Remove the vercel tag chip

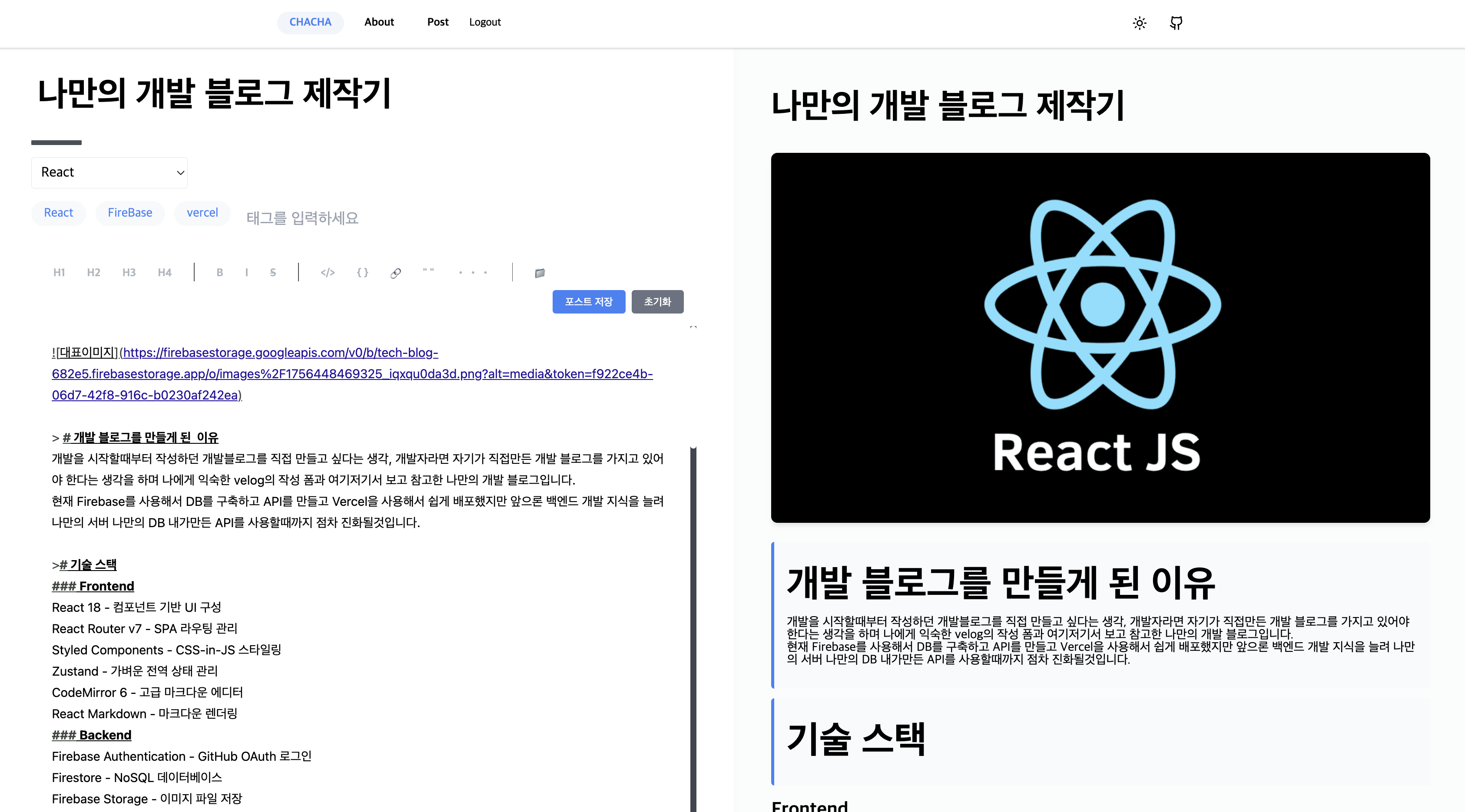tap(202, 213)
